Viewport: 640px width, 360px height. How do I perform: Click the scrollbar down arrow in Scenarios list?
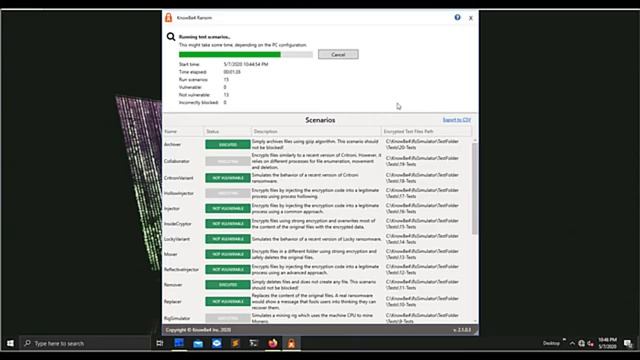click(x=475, y=321)
